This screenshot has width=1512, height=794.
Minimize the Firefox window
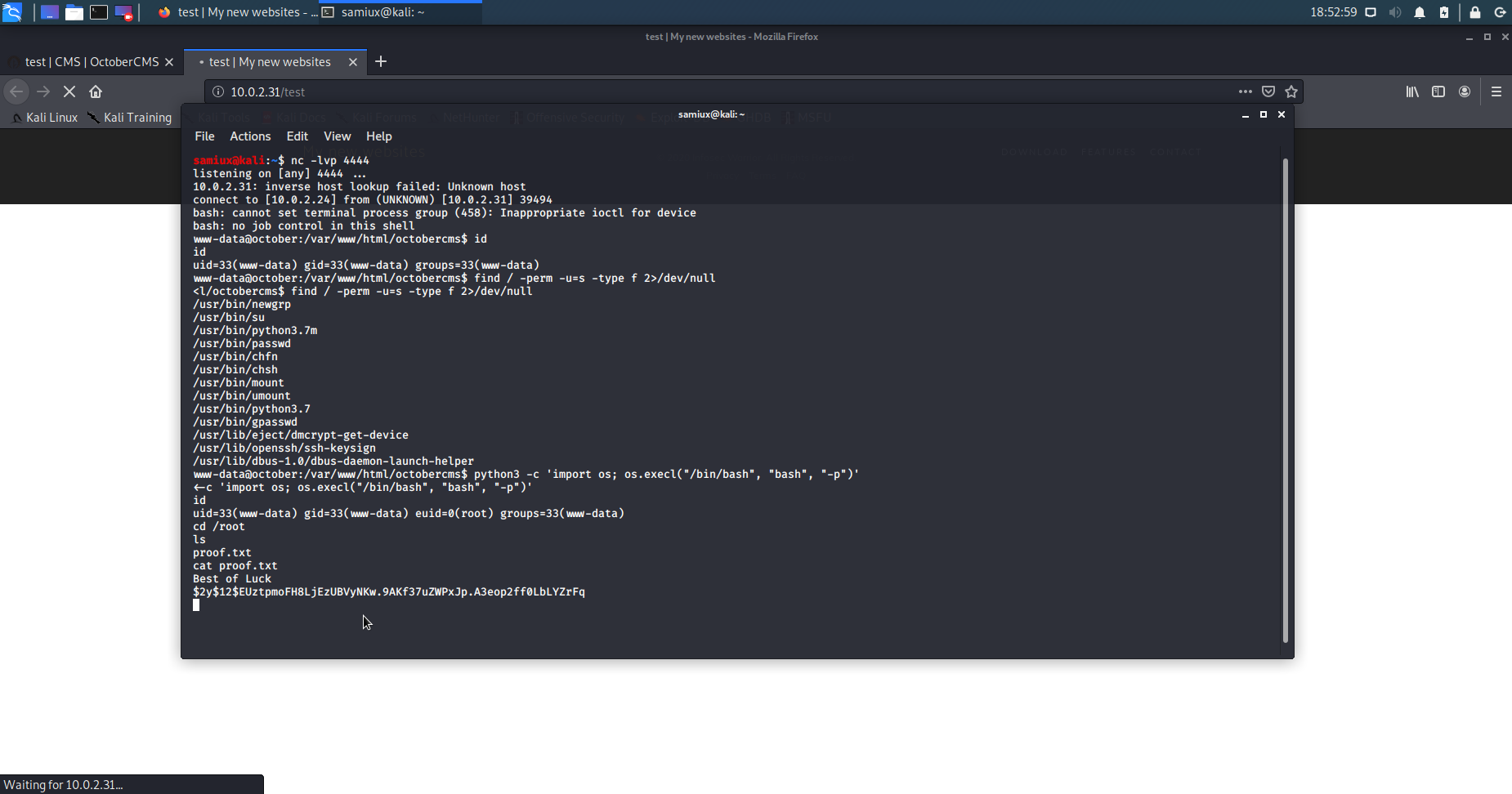1470,37
